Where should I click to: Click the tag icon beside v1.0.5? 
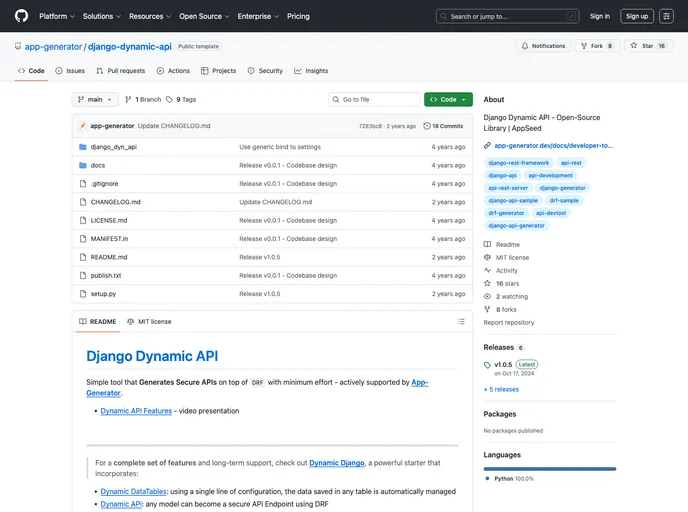point(487,365)
